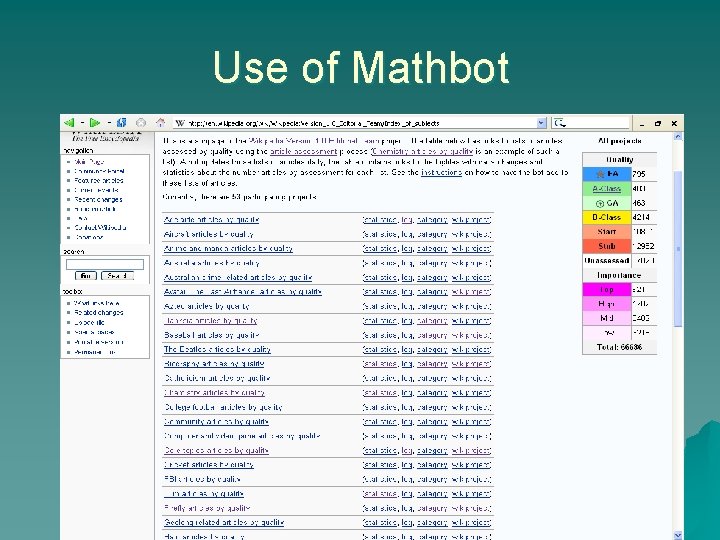Open Featured articles in navigation sidebar

pyautogui.click(x=99, y=180)
